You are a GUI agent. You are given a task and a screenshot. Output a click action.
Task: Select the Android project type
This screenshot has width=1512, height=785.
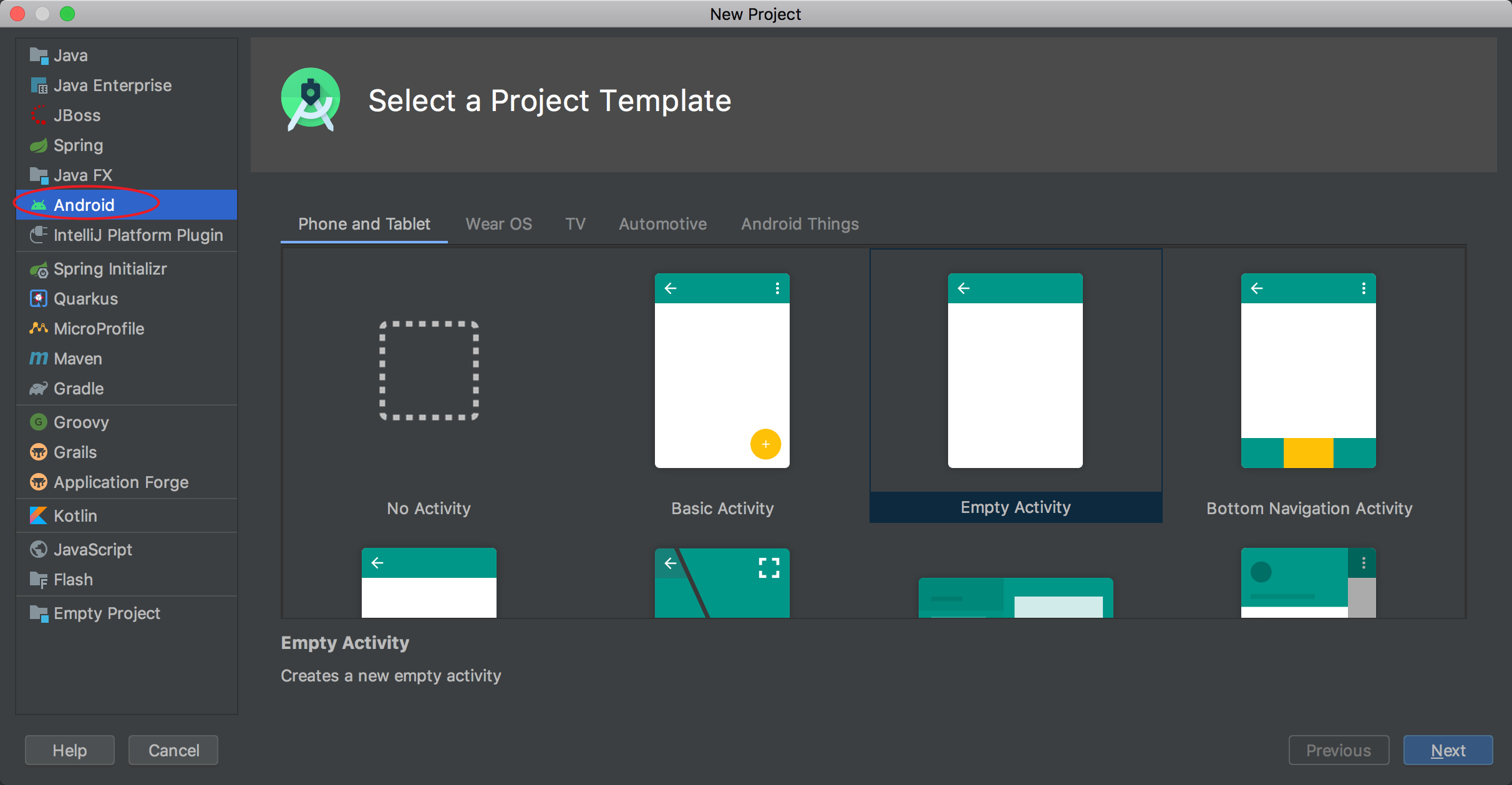click(x=127, y=205)
